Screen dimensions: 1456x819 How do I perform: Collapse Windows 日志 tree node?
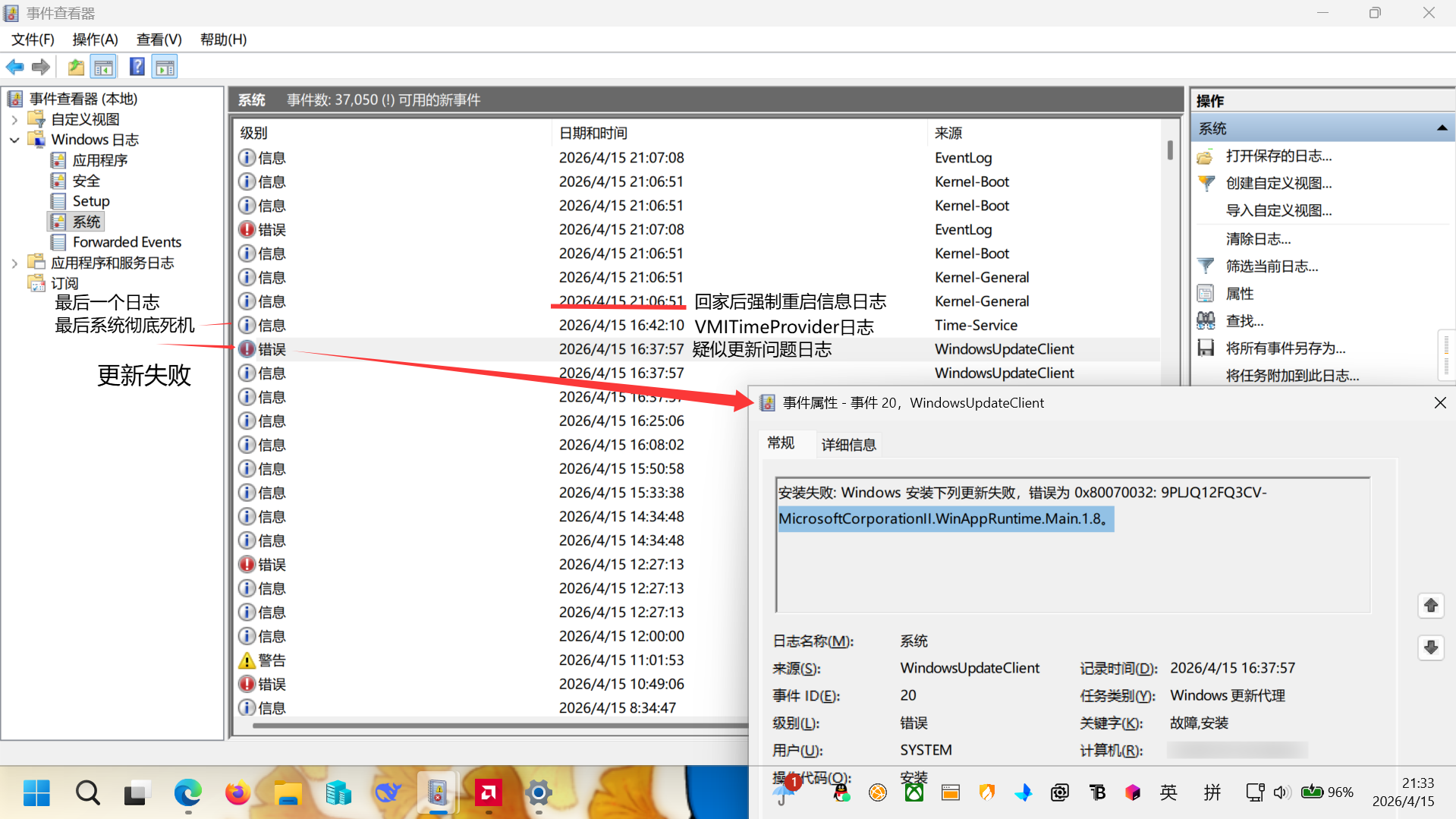tap(14, 140)
